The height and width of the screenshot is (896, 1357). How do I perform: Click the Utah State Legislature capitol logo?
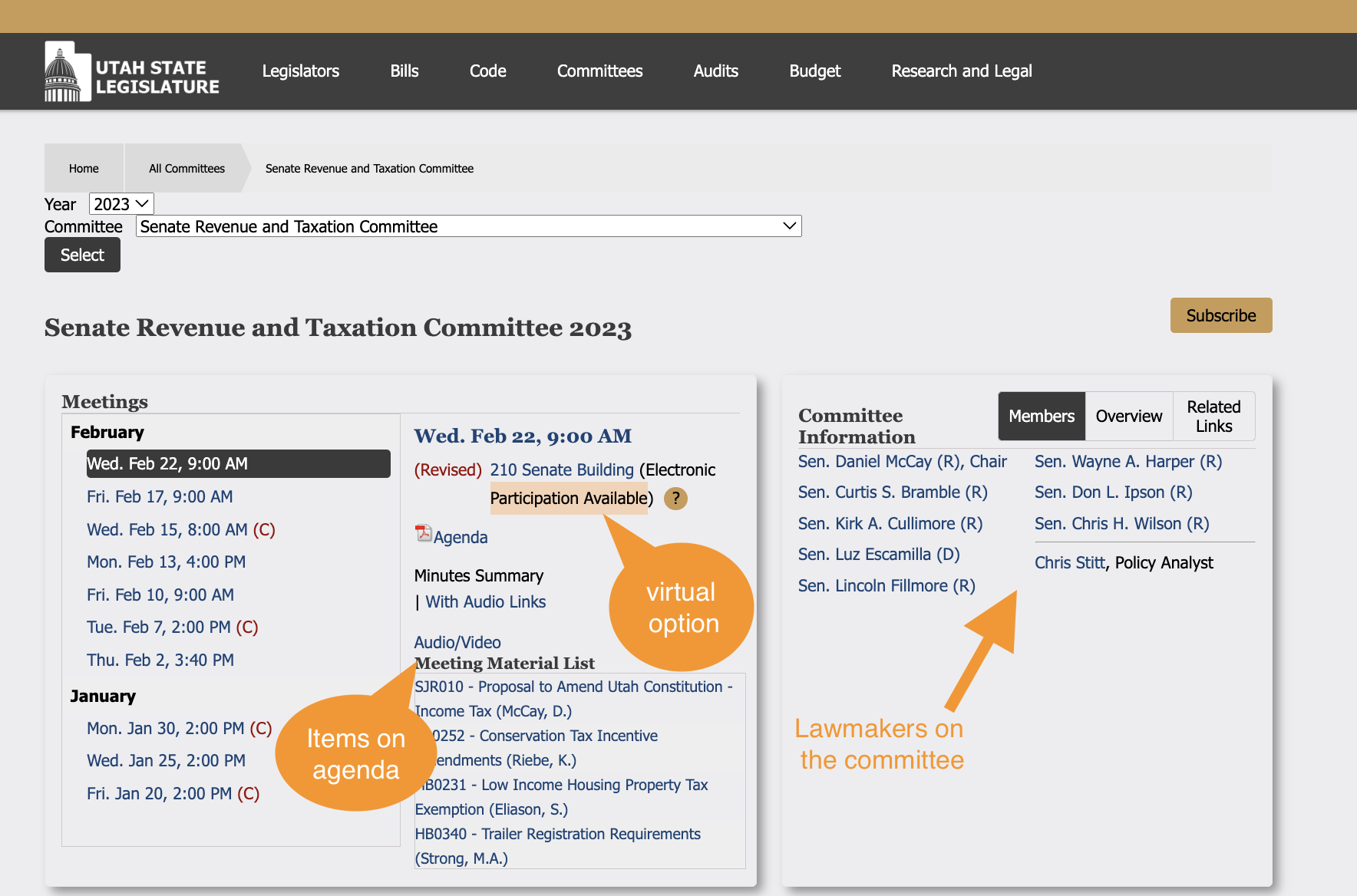(x=132, y=72)
